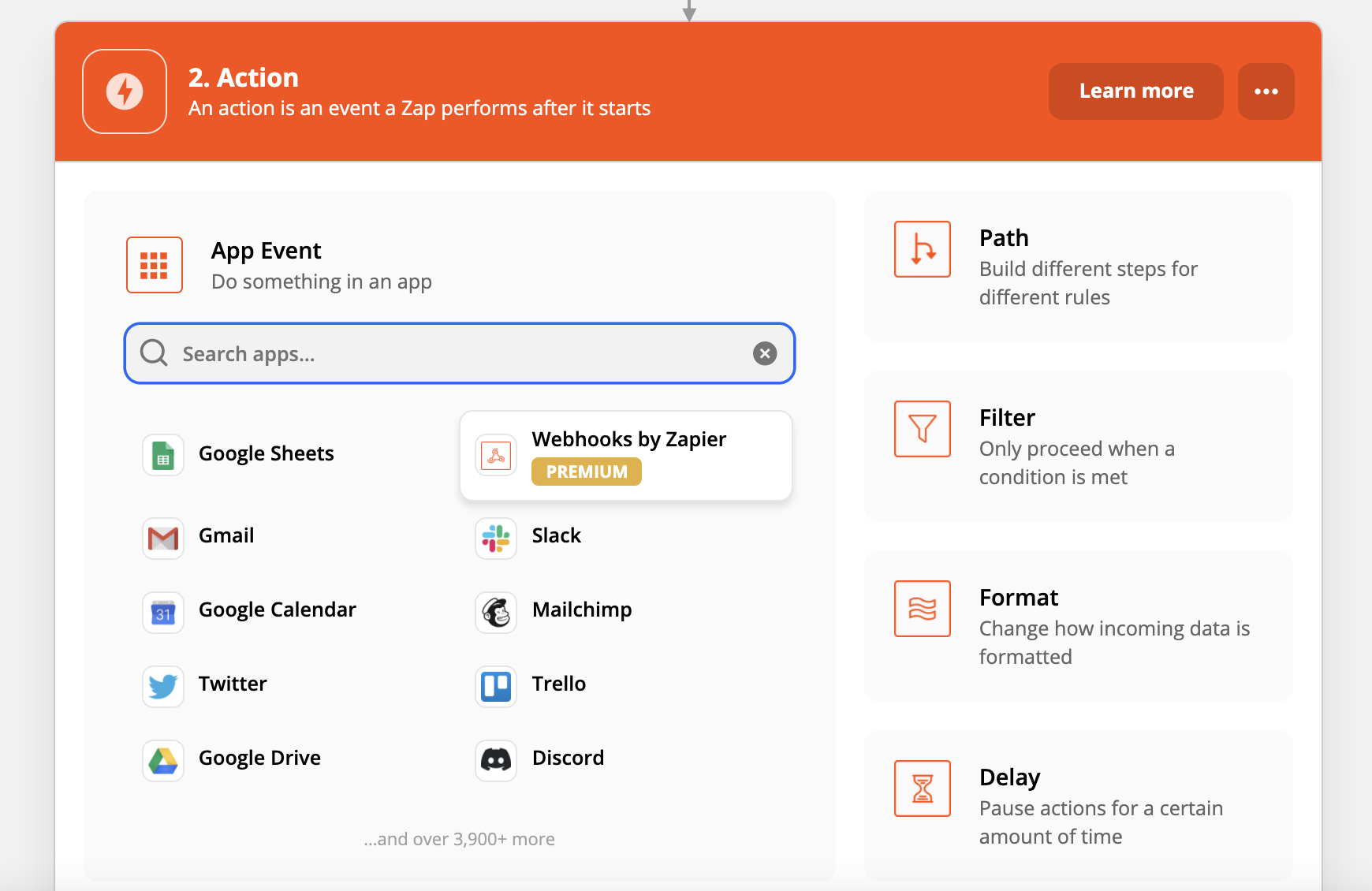Screen dimensions: 1372x891
Task: Choose the Discord label
Action: tap(569, 758)
